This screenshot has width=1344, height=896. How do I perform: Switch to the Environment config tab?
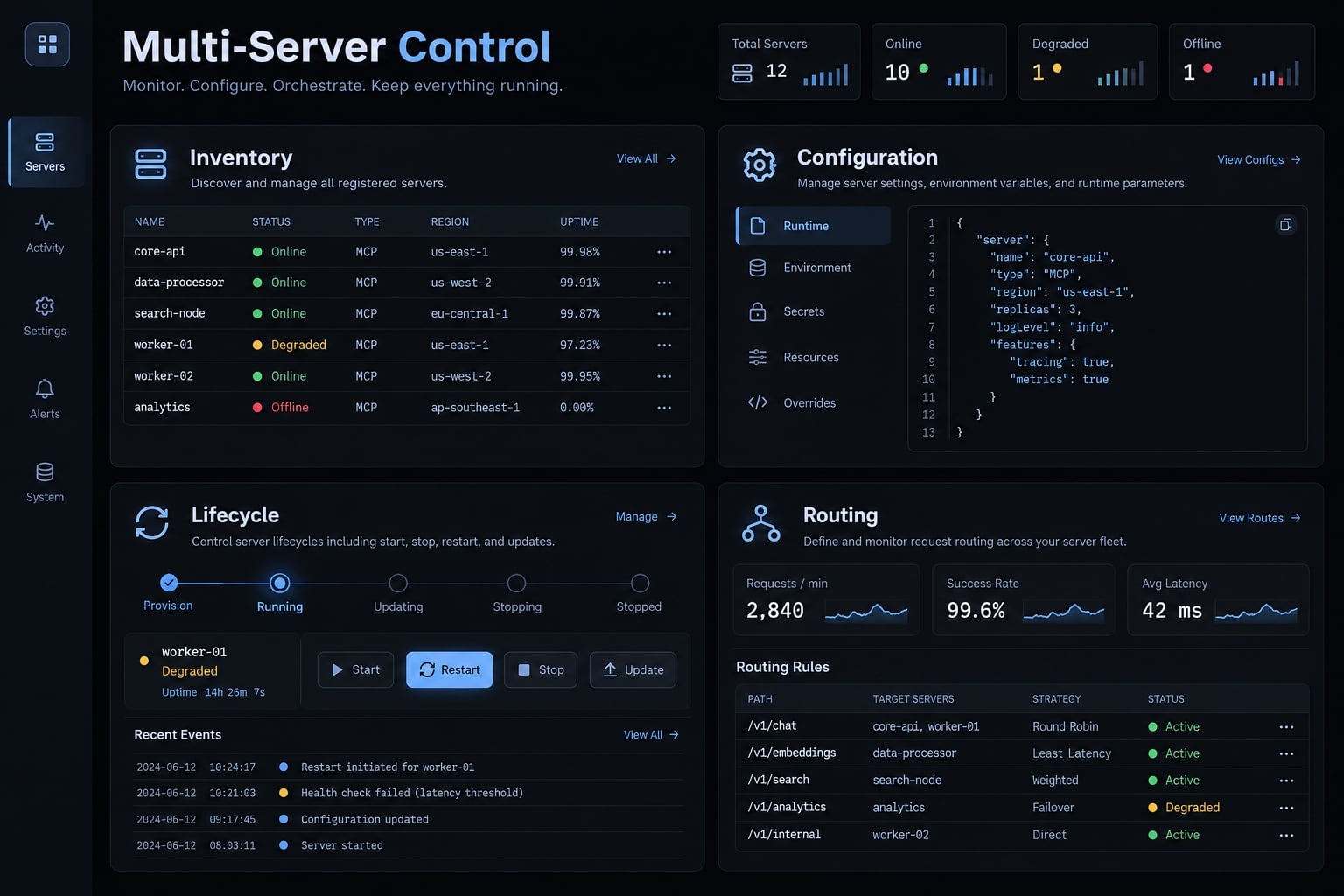pos(814,268)
